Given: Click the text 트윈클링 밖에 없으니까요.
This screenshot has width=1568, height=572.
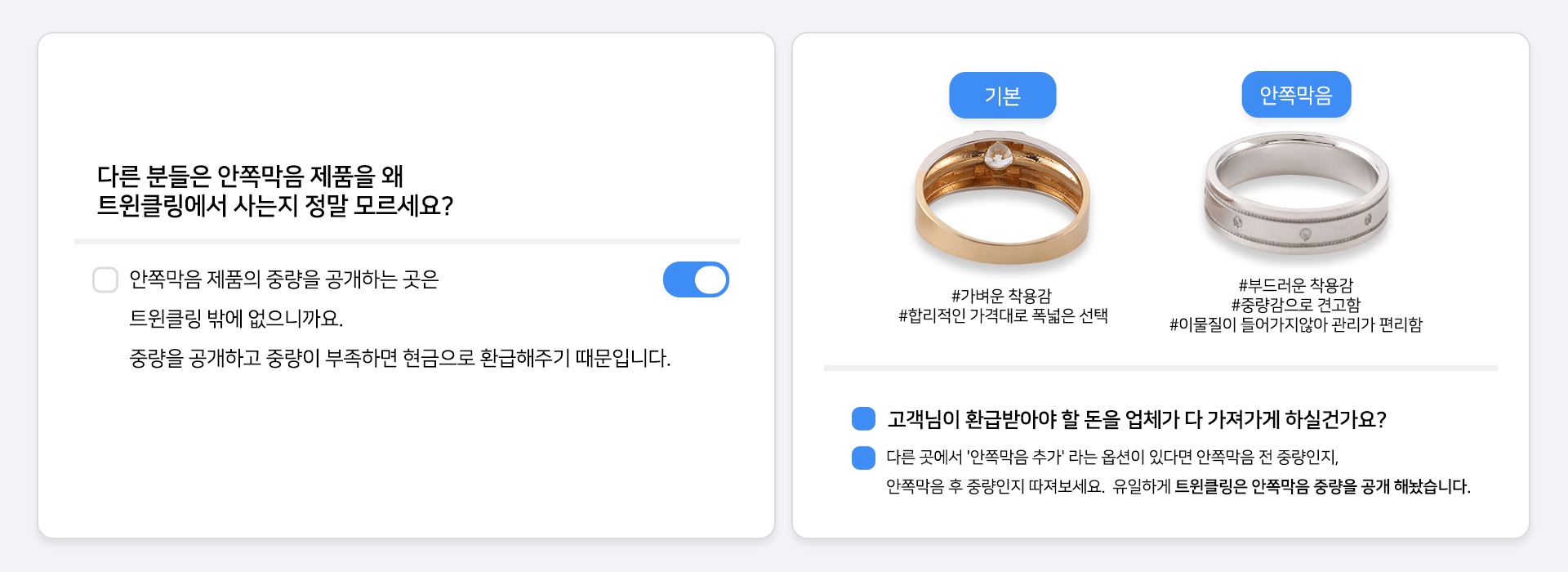Looking at the screenshot, I should [x=236, y=318].
